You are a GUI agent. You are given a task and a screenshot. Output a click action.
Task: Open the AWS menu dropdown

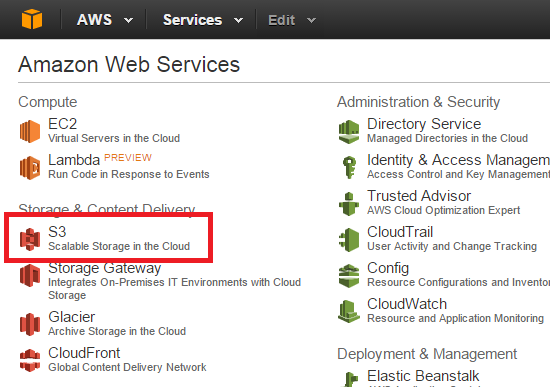click(105, 20)
